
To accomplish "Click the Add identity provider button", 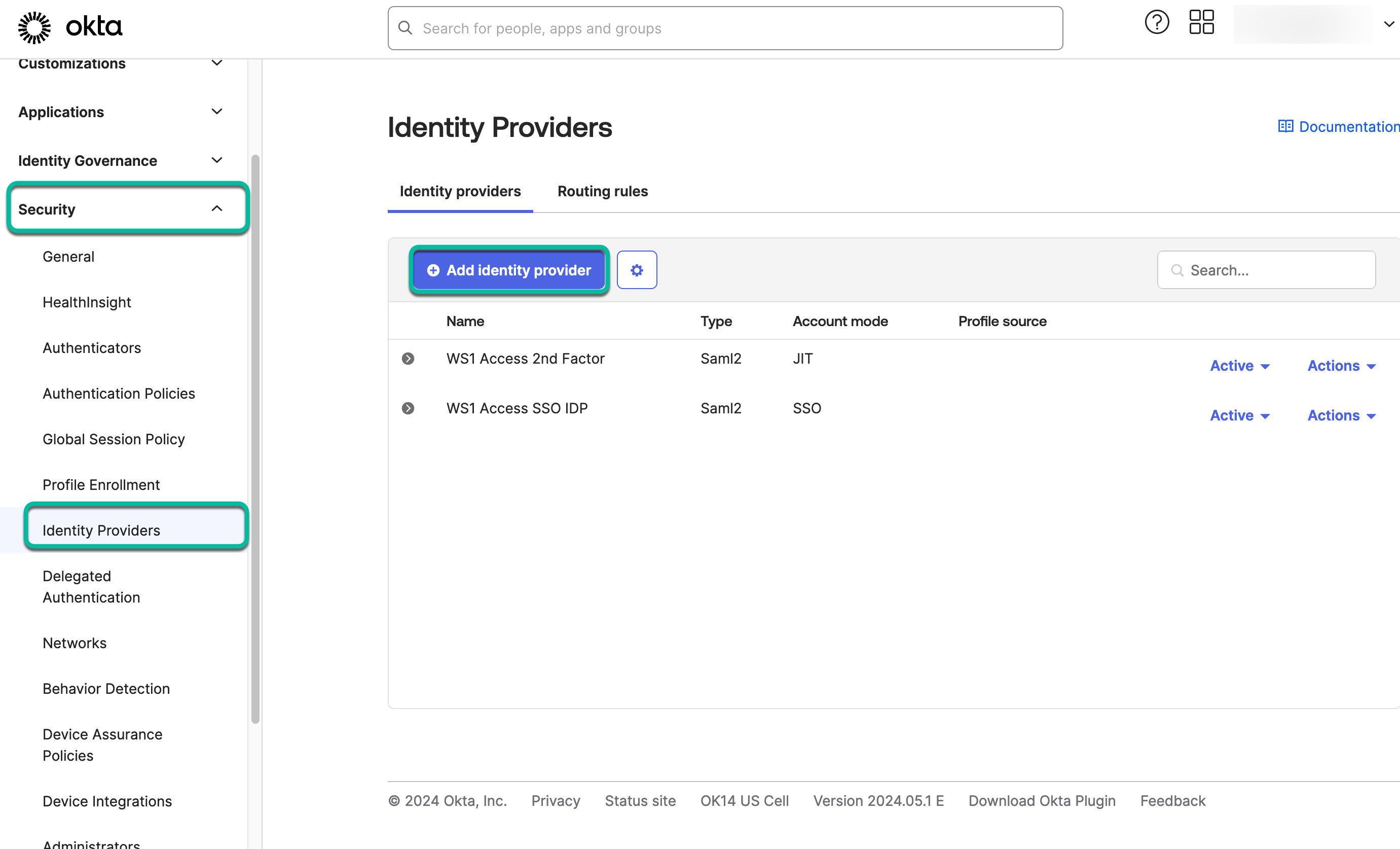I will pos(508,270).
